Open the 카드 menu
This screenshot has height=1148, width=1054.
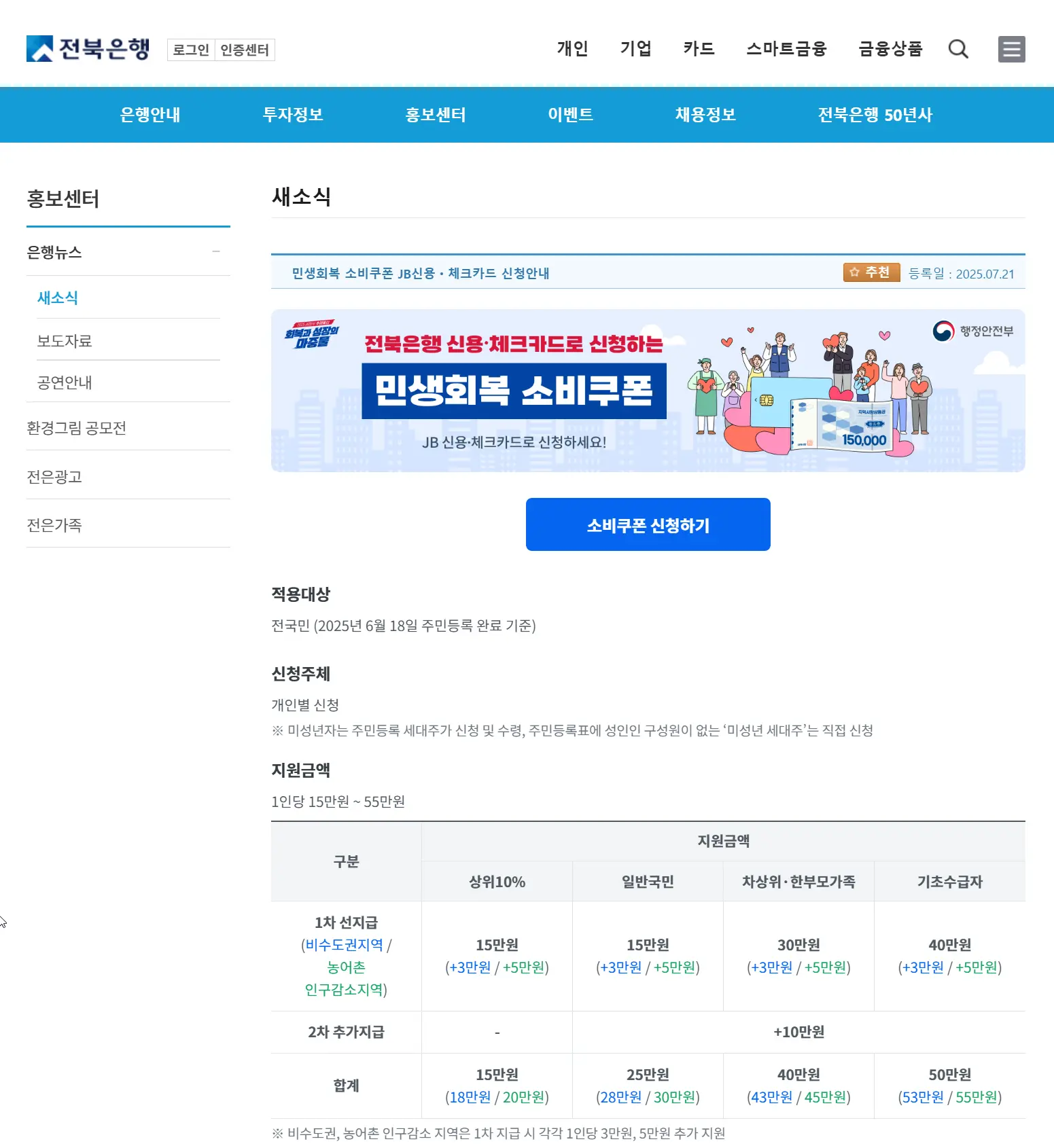pos(699,49)
